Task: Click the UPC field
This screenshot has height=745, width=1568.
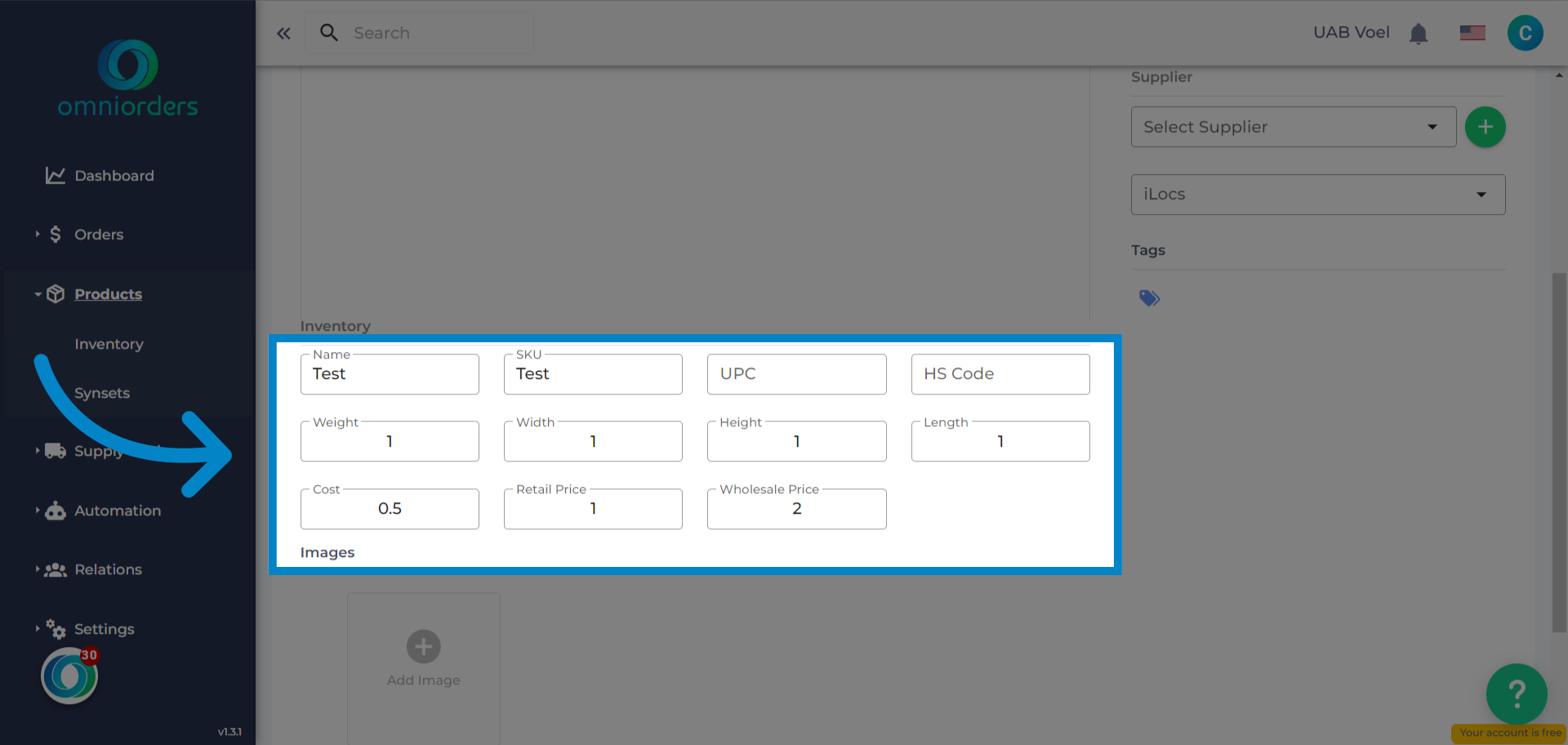Action: pos(796,373)
